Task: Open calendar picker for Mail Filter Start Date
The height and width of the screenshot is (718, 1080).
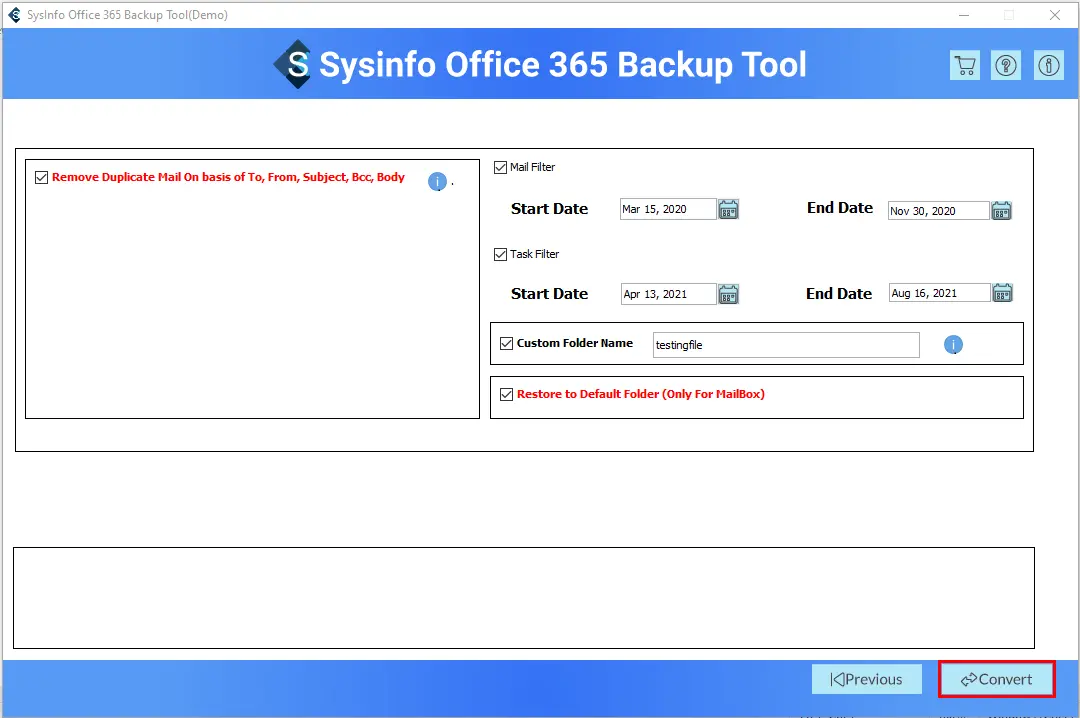Action: click(728, 209)
